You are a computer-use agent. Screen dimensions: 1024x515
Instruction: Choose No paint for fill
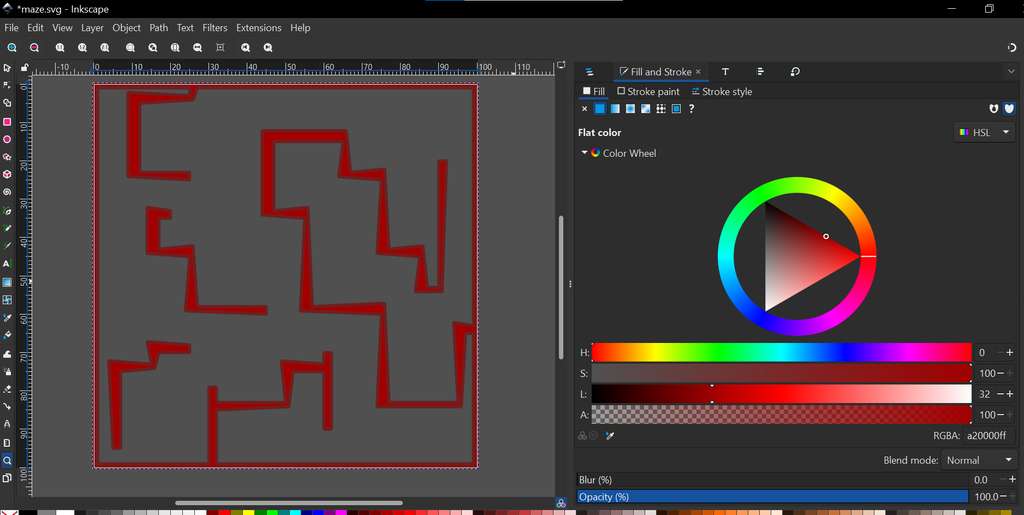[584, 109]
